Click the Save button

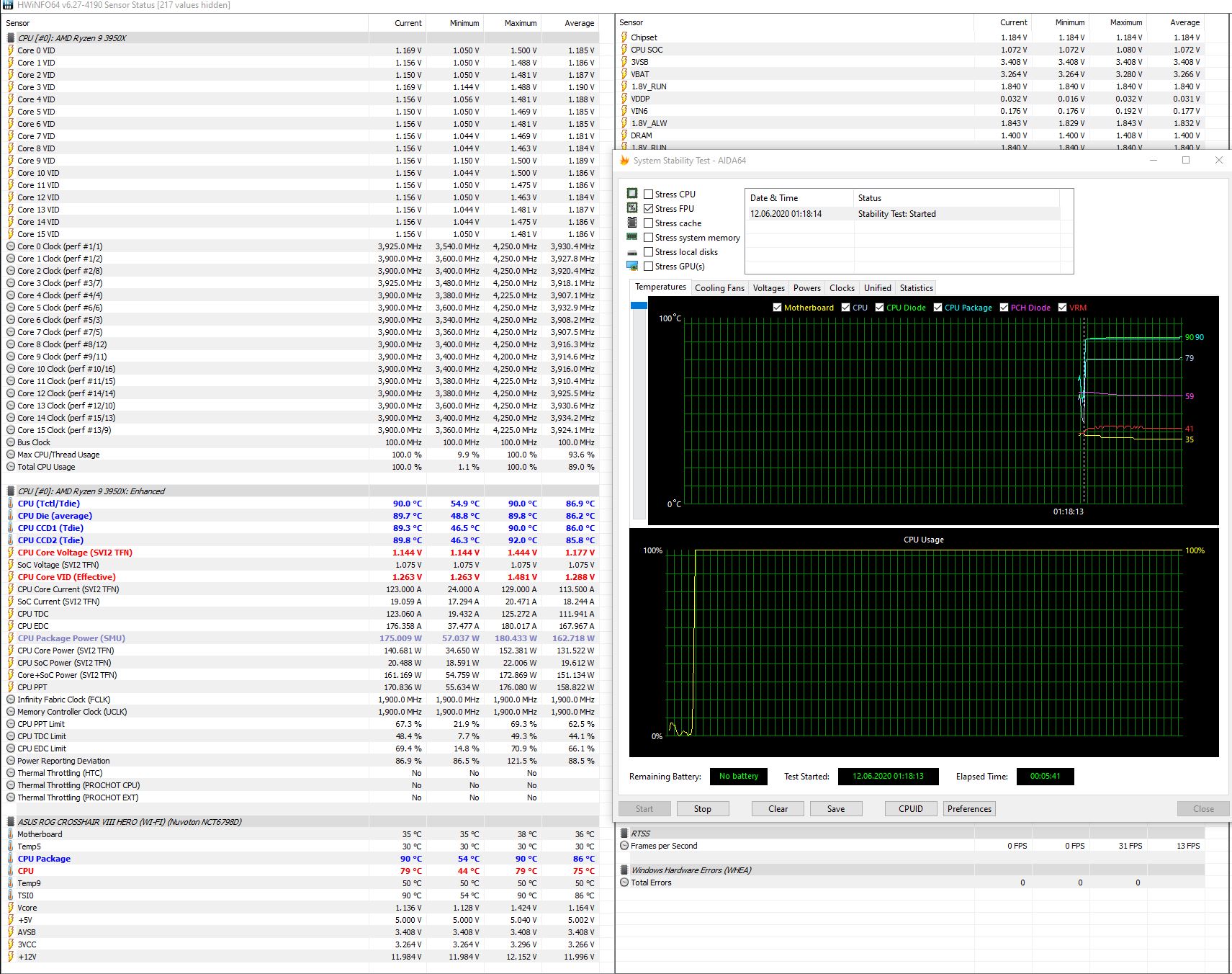coord(835,809)
